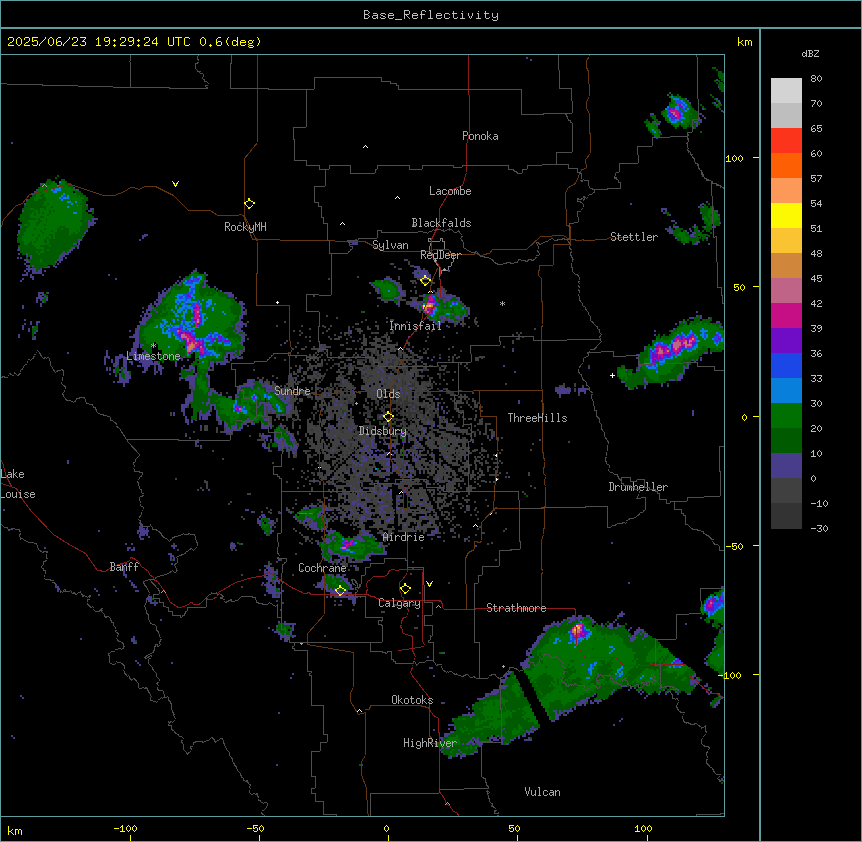
Task: Click the white asterisk marker near Limestone
Action: (154, 346)
